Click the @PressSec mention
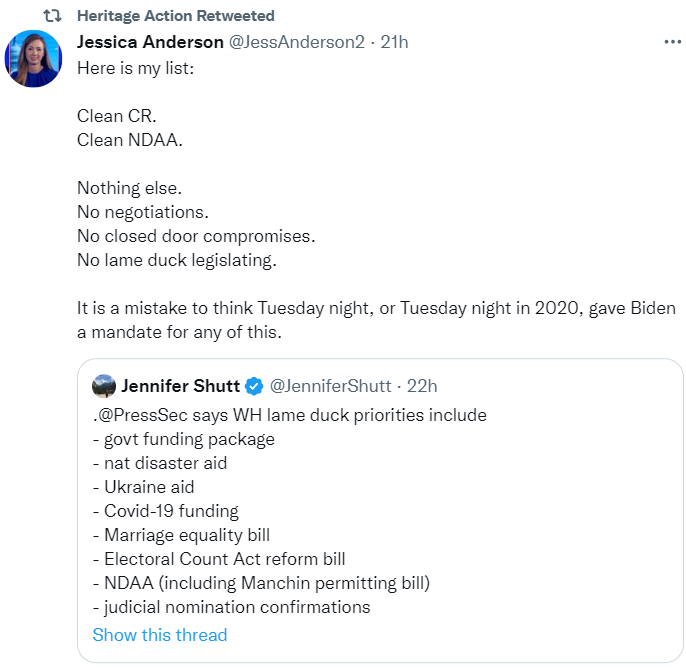Screen dimensions: 686x668 pyautogui.click(x=140, y=415)
